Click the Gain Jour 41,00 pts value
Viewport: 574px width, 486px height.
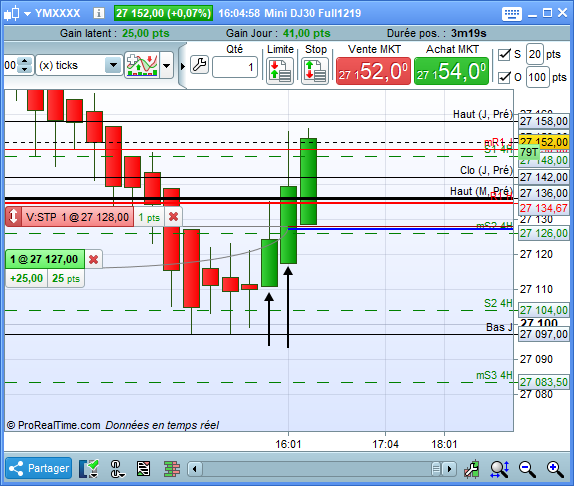[x=307, y=33]
